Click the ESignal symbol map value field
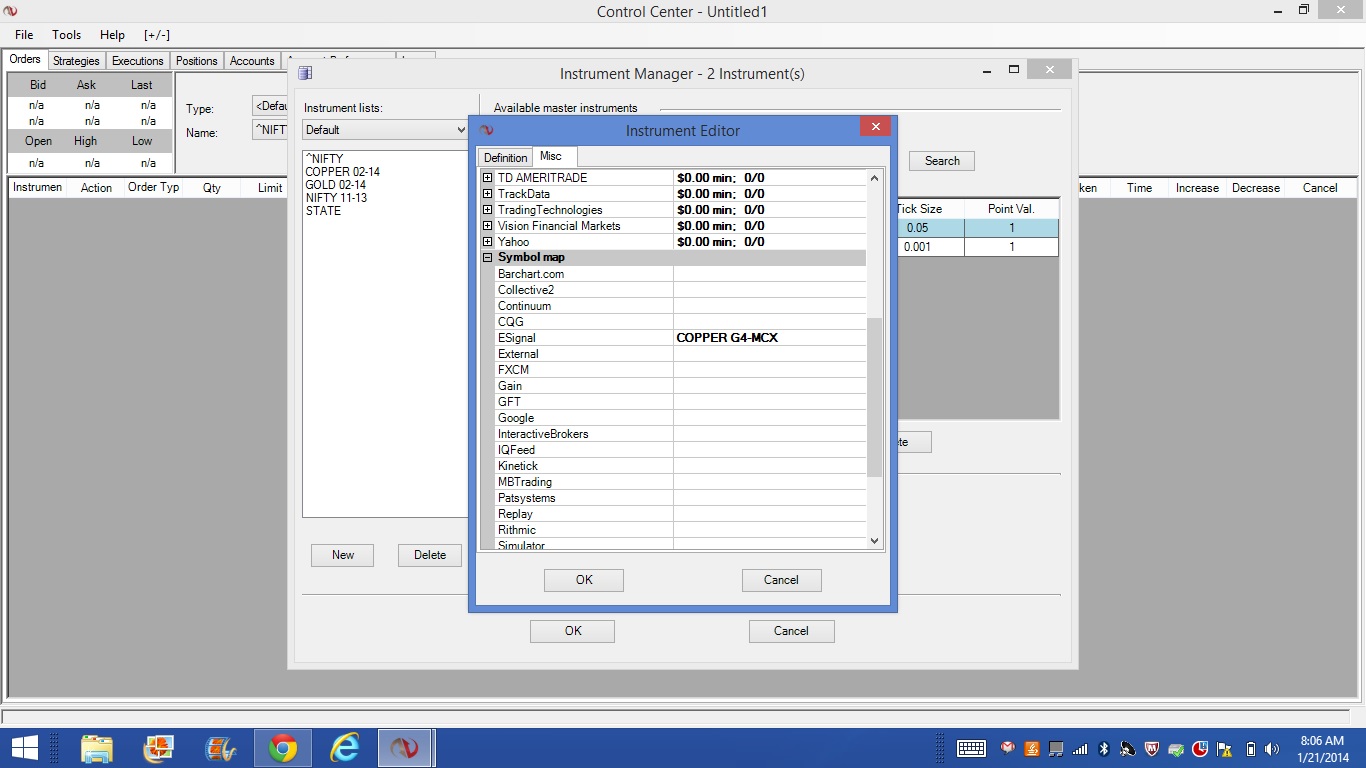Viewport: 1366px width, 768px height. tap(770, 338)
